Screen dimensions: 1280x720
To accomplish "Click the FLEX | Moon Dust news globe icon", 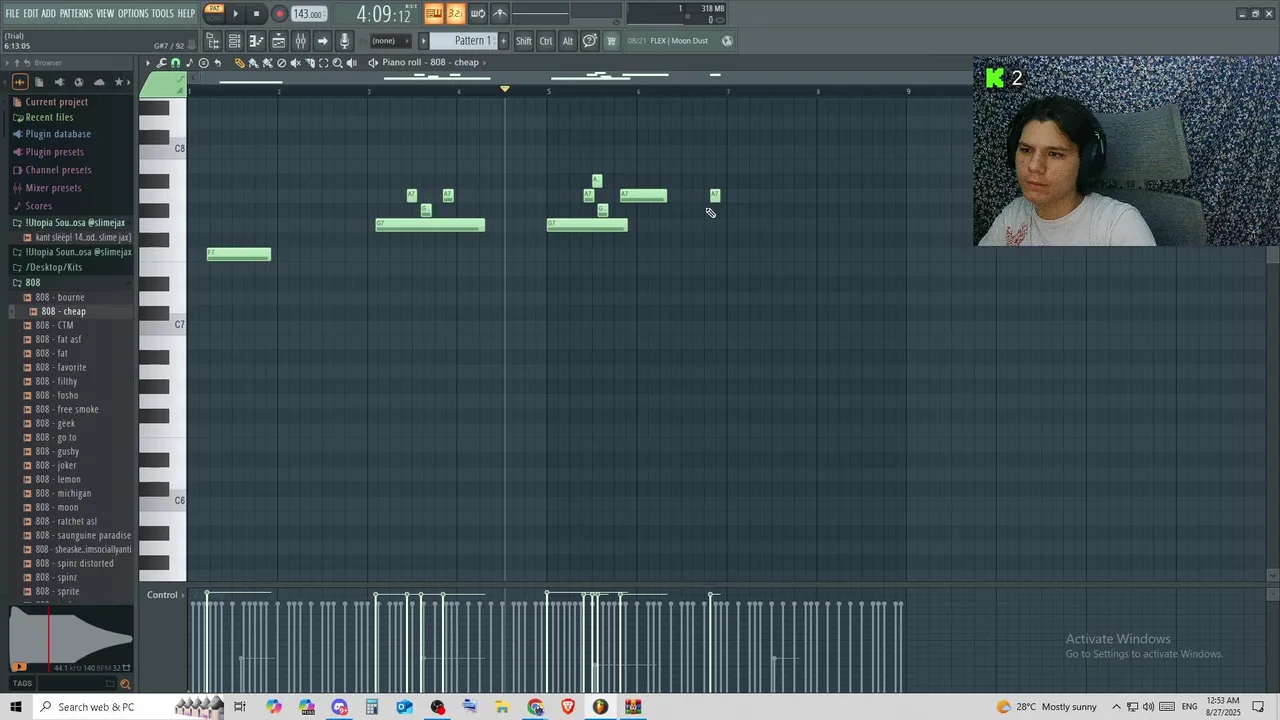I will pyautogui.click(x=727, y=41).
